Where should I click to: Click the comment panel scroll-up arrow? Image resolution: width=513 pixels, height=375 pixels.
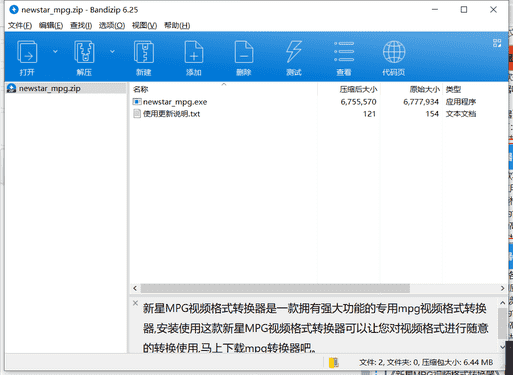(x=502, y=303)
